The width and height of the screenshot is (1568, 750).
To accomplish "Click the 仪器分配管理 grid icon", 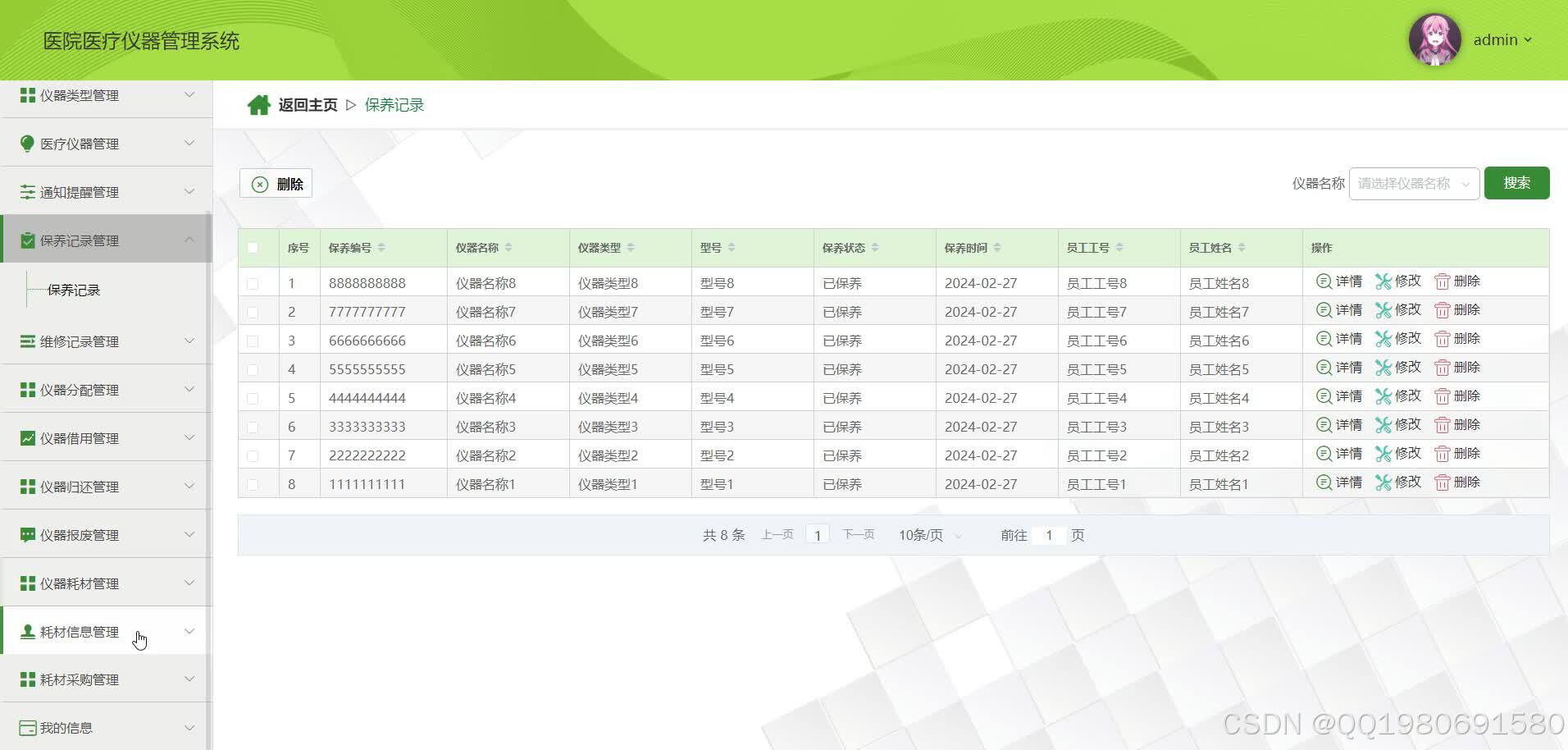I will point(28,390).
